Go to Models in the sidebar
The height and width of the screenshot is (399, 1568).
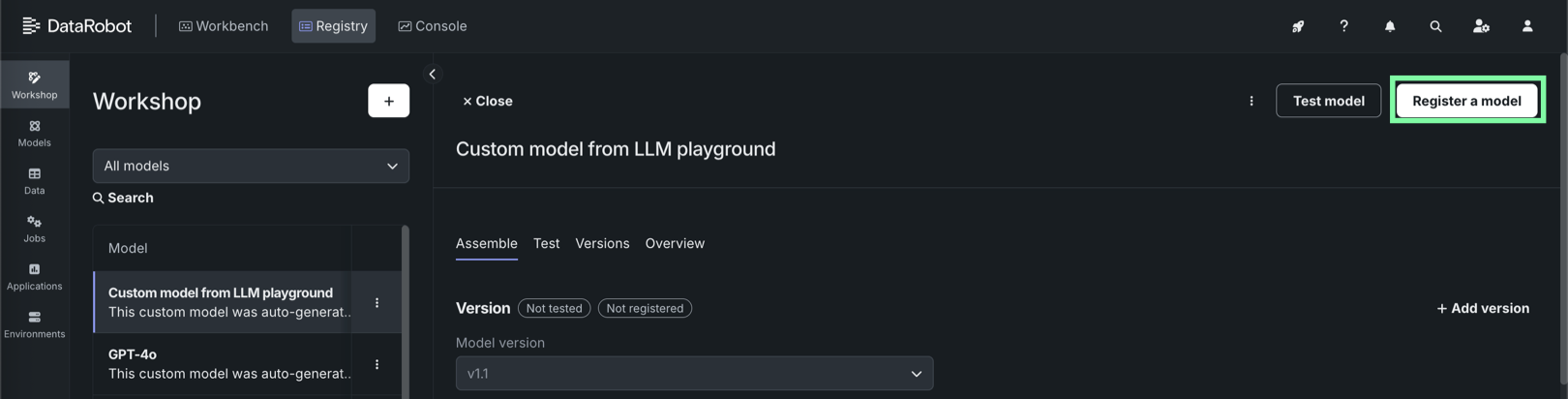coord(34,133)
